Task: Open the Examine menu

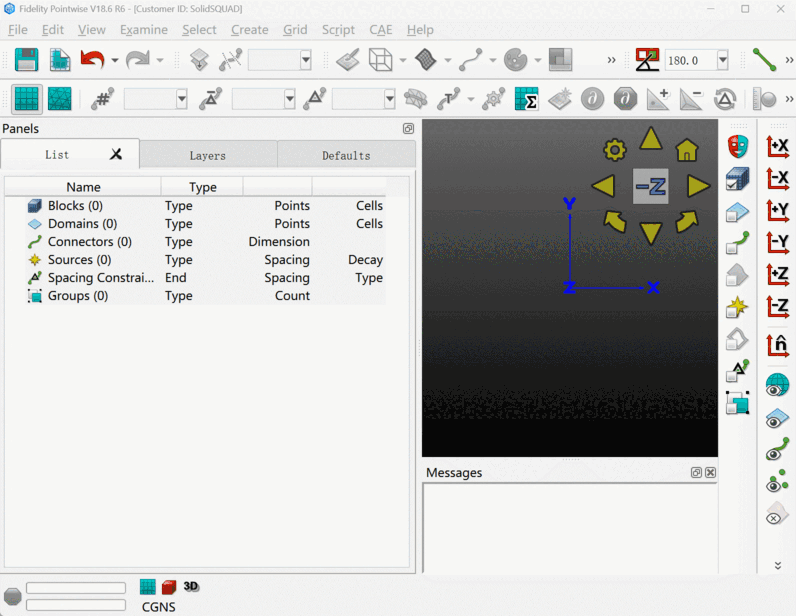Action: coord(144,30)
